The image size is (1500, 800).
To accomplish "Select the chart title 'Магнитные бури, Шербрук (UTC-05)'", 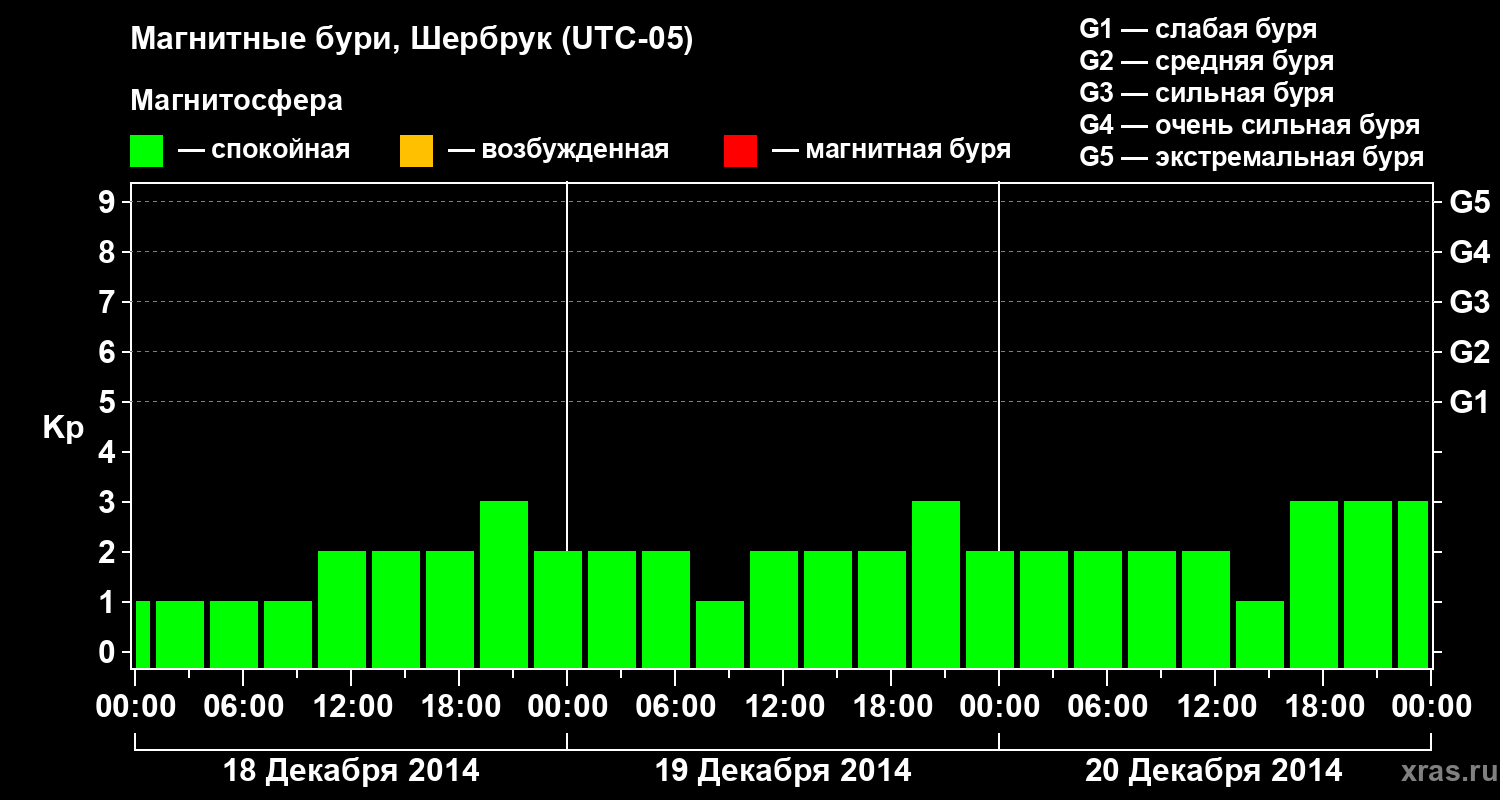I will [411, 40].
